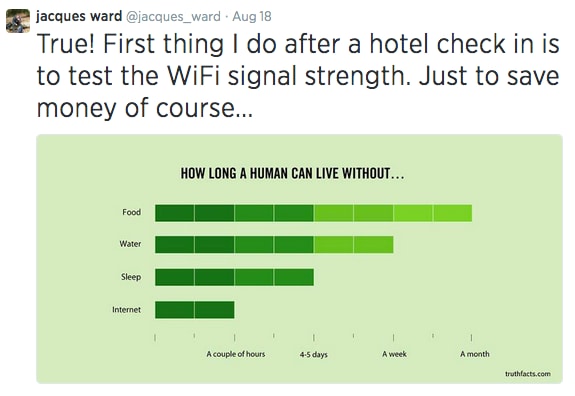Click the Sleep row label

tap(131, 277)
